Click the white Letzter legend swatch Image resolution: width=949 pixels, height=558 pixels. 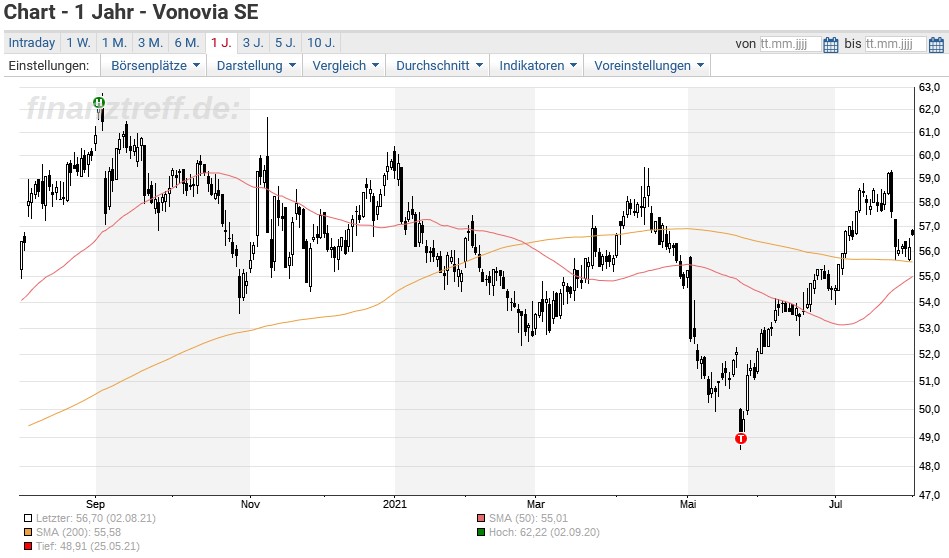28,519
